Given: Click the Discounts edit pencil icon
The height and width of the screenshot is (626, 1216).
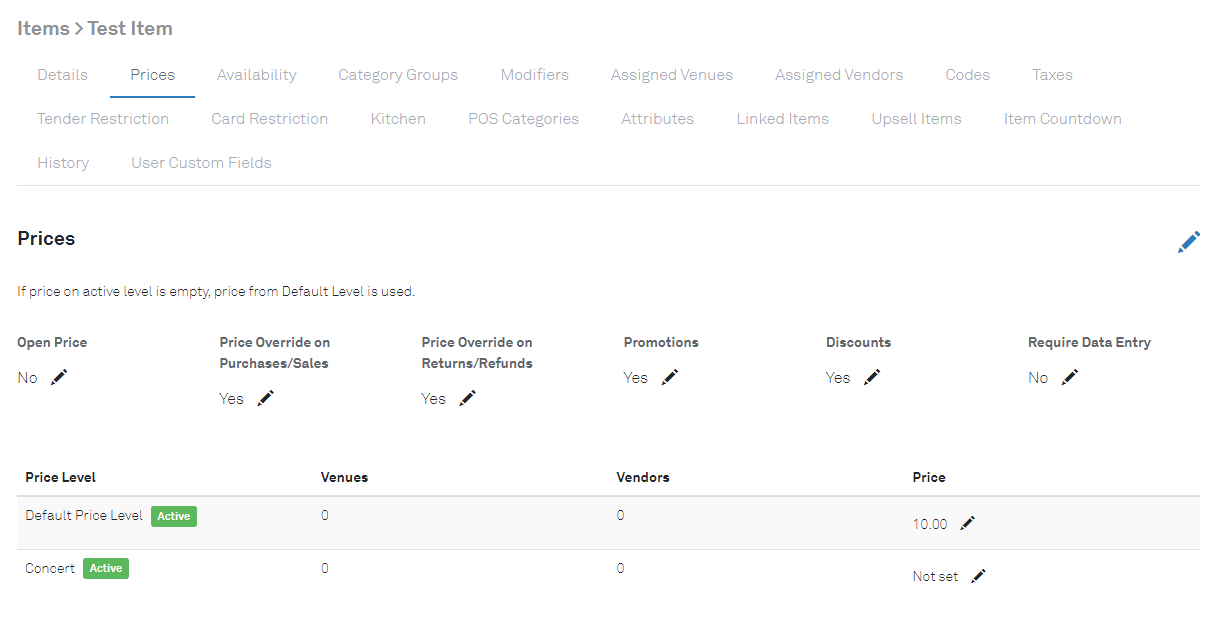Looking at the screenshot, I should click(872, 377).
